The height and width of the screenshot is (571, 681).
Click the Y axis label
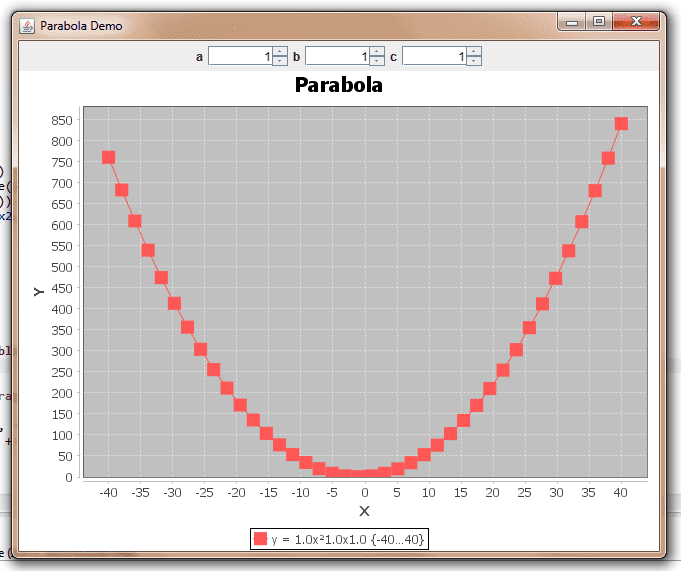pyautogui.click(x=38, y=291)
